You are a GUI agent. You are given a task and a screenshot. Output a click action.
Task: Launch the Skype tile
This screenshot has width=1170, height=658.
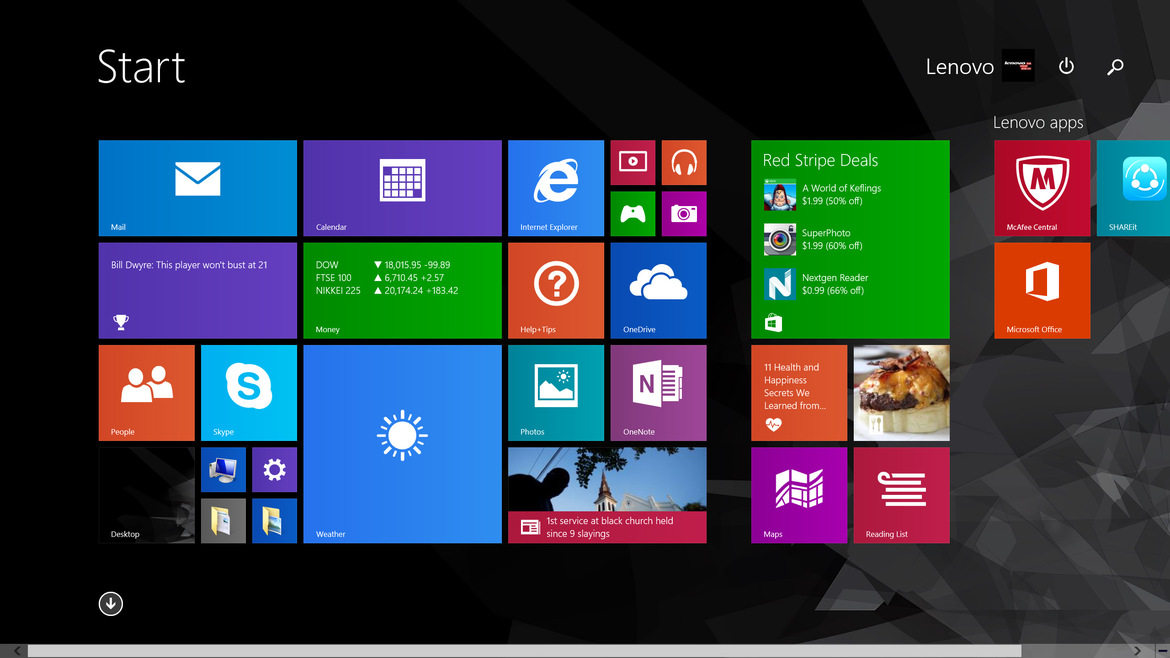(x=248, y=392)
